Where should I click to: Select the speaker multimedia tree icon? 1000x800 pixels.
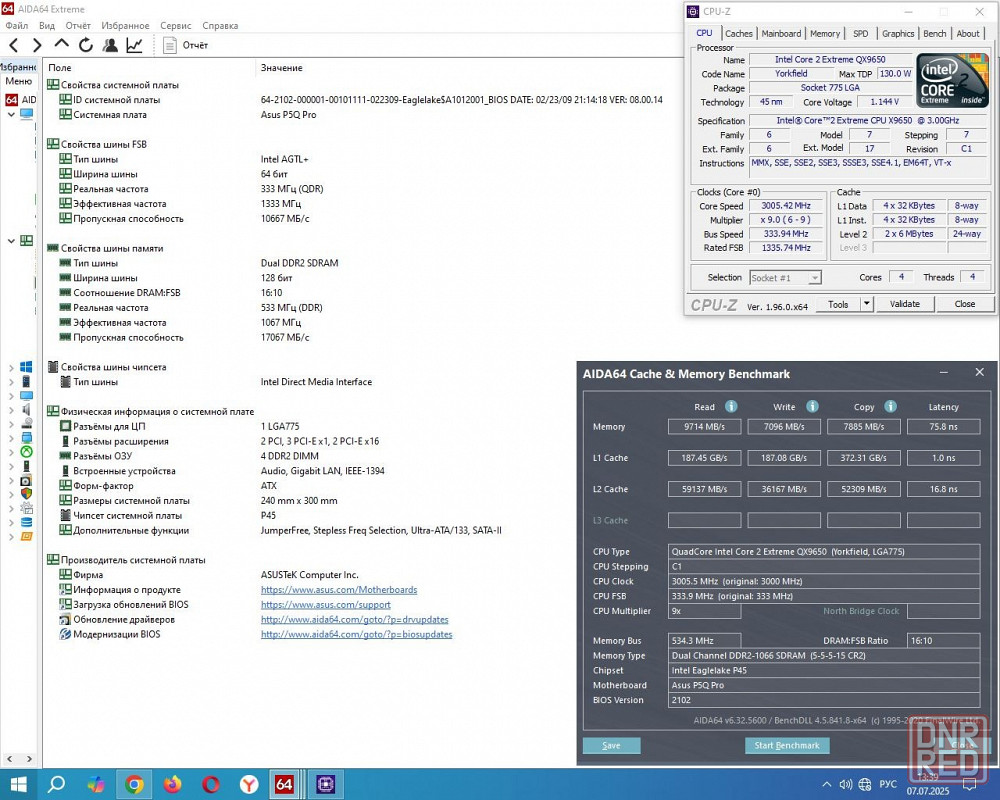26,410
